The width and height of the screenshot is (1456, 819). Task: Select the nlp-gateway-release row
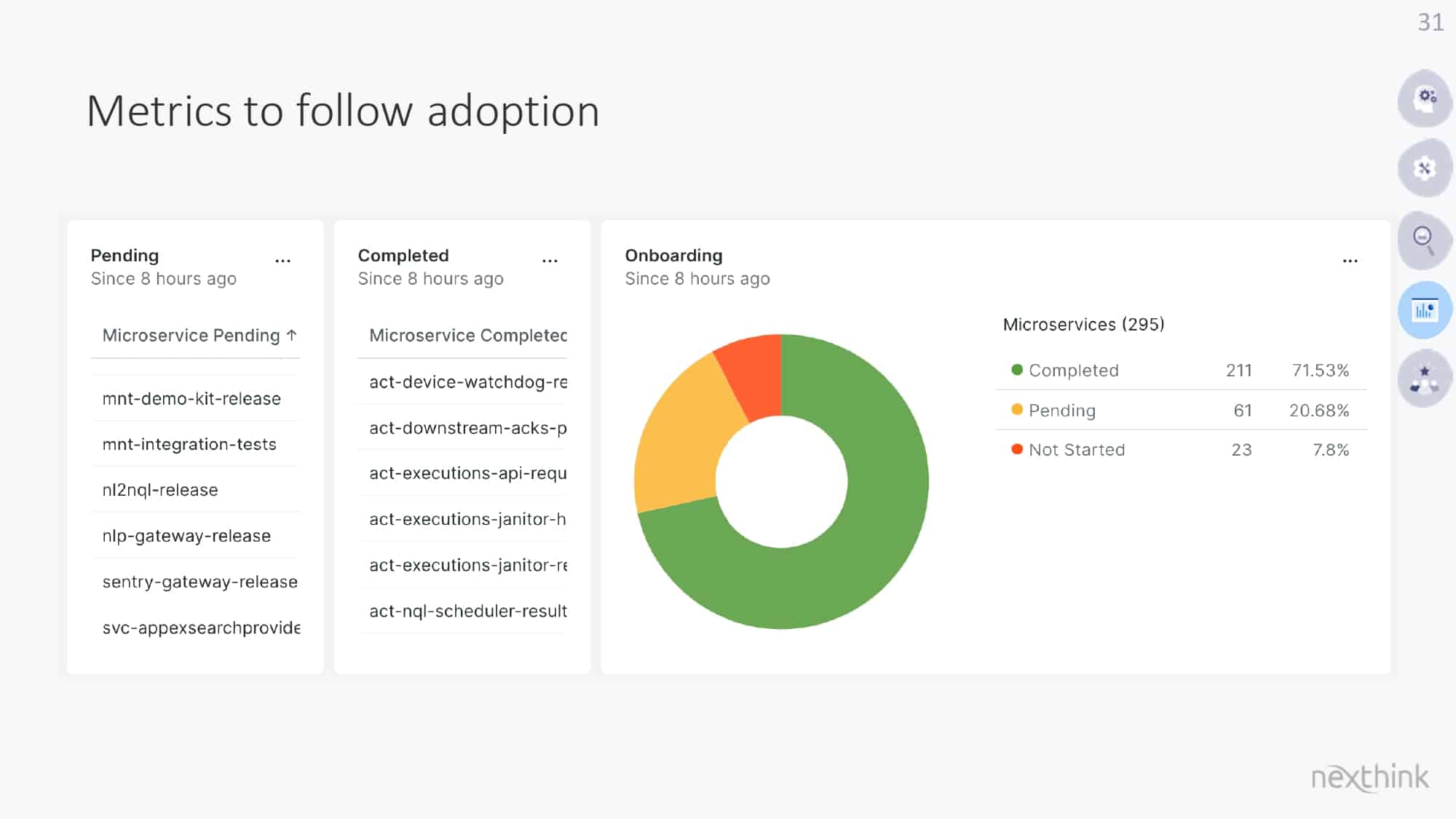pos(195,536)
